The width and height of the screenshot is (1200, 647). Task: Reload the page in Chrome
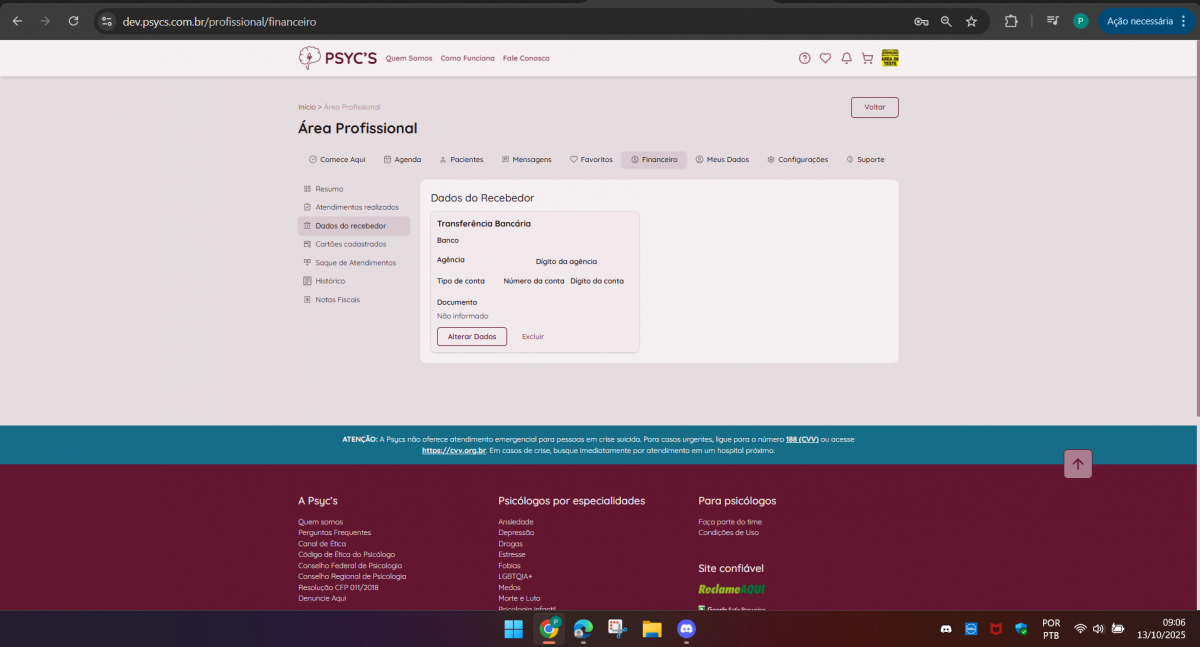click(73, 21)
